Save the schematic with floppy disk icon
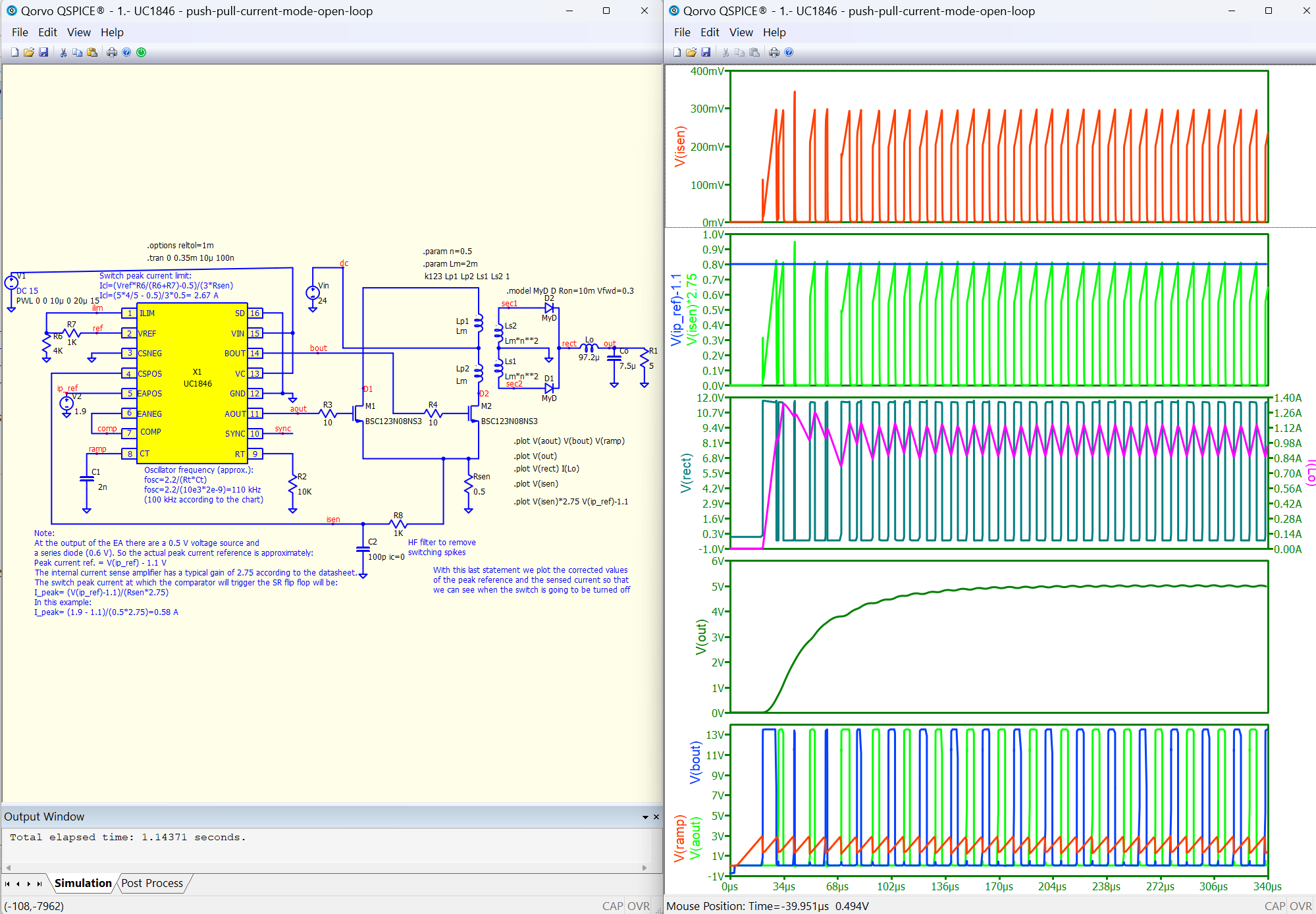The image size is (1316, 914). [43, 53]
